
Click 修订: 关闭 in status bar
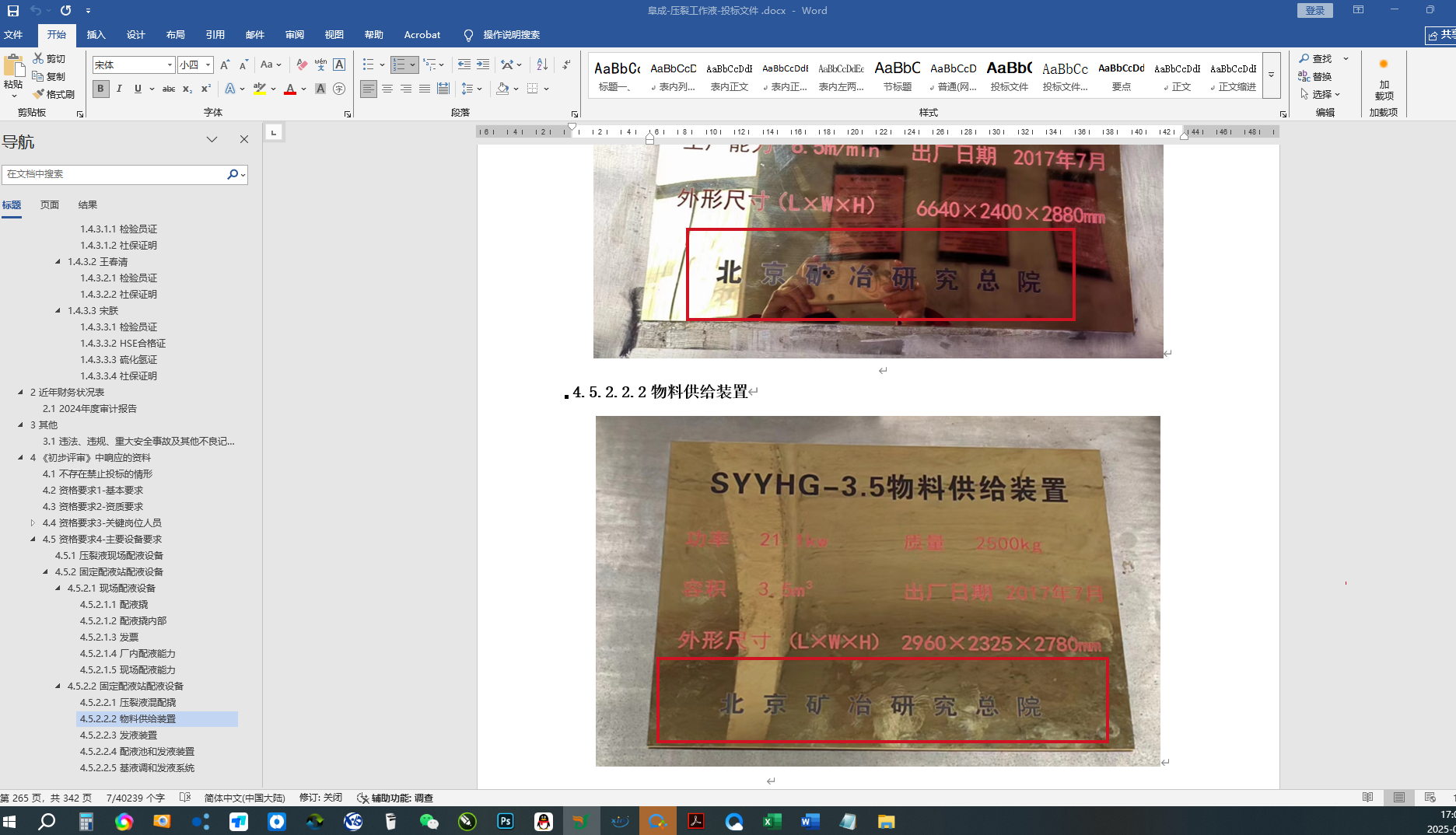[320, 798]
